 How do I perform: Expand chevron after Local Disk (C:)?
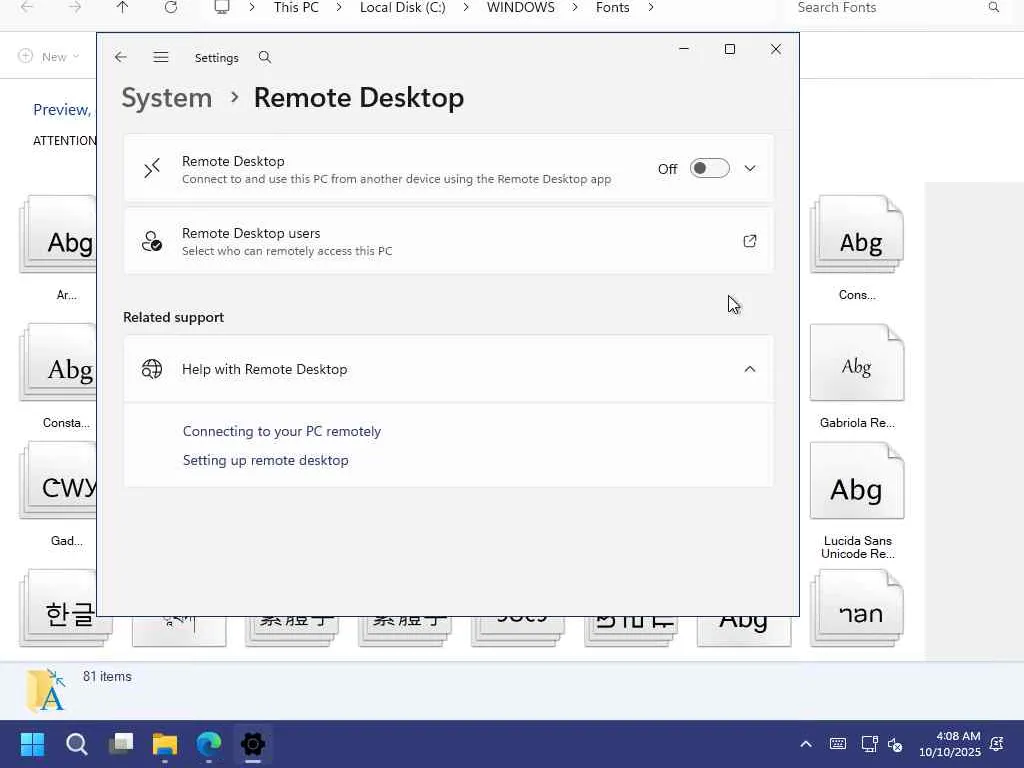pyautogui.click(x=466, y=7)
